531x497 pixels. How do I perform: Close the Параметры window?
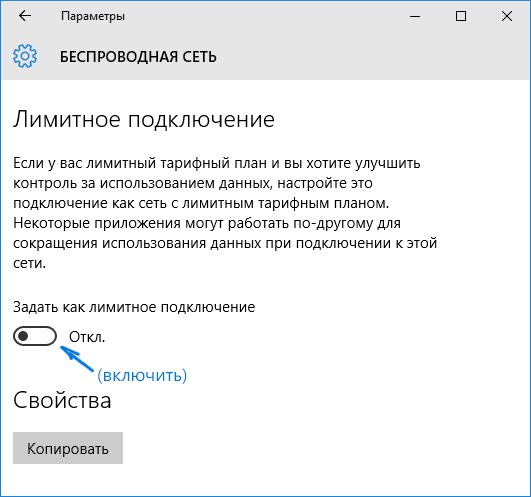coord(507,16)
